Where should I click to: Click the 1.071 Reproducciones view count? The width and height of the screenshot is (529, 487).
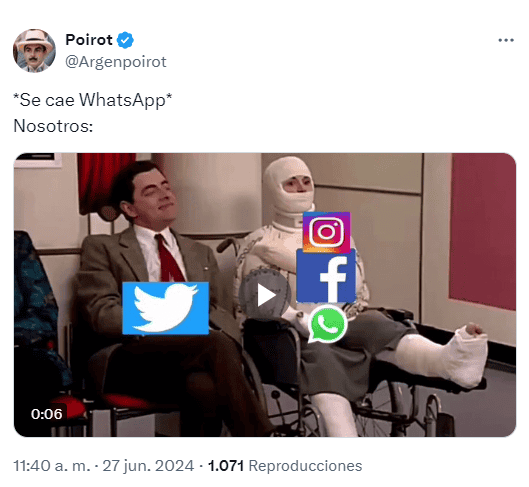pyautogui.click(x=285, y=466)
